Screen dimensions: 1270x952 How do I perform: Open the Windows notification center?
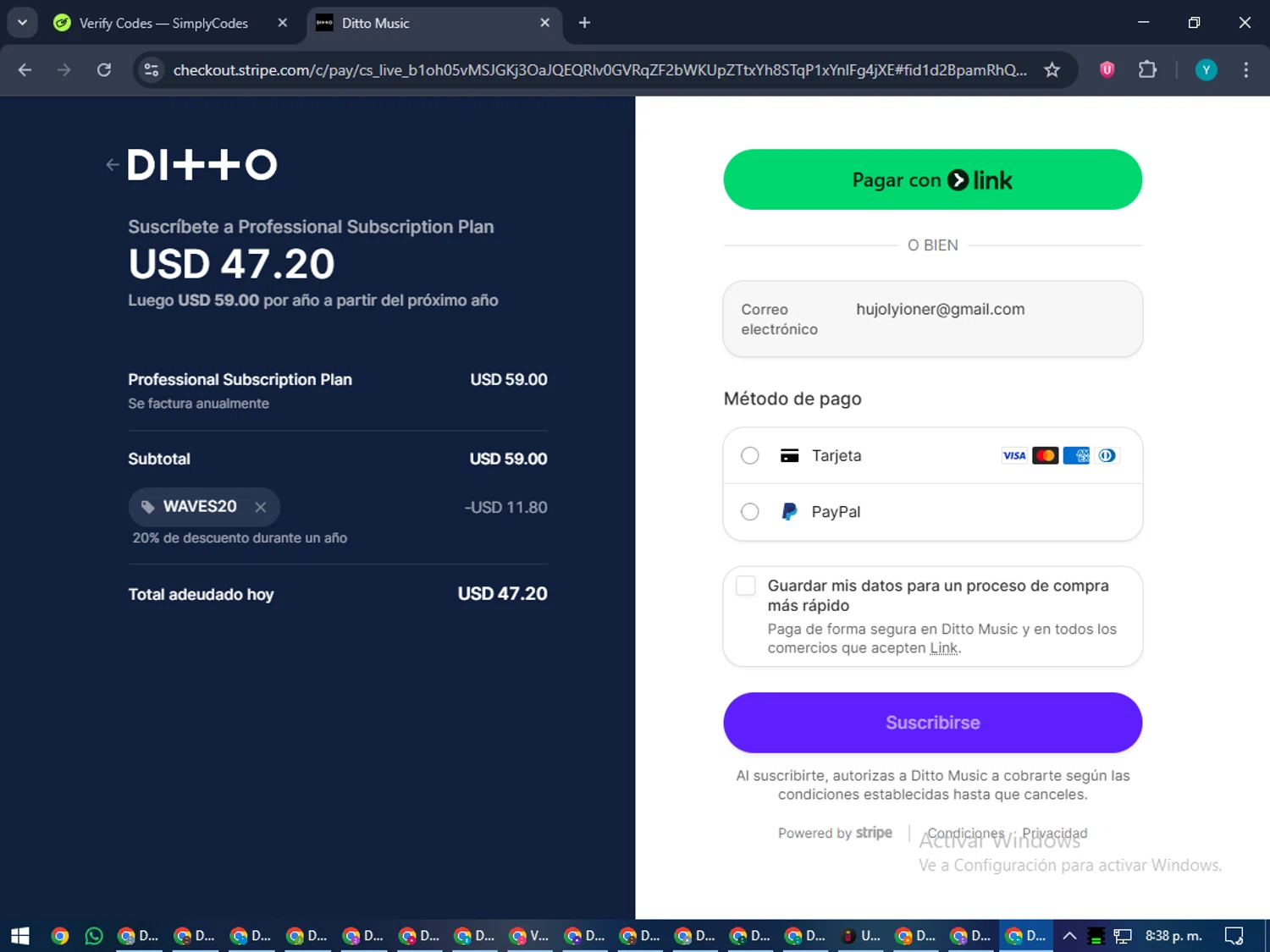tap(1234, 936)
